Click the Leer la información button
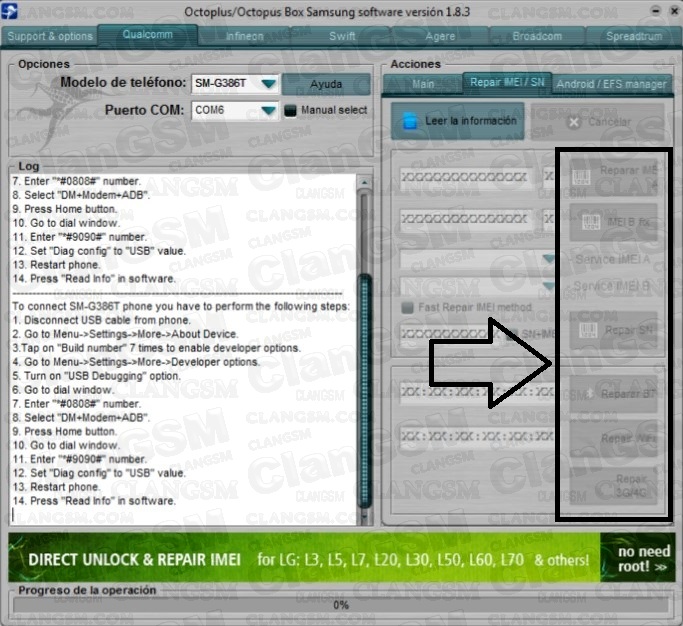Viewport: 683px width, 626px height. (457, 121)
